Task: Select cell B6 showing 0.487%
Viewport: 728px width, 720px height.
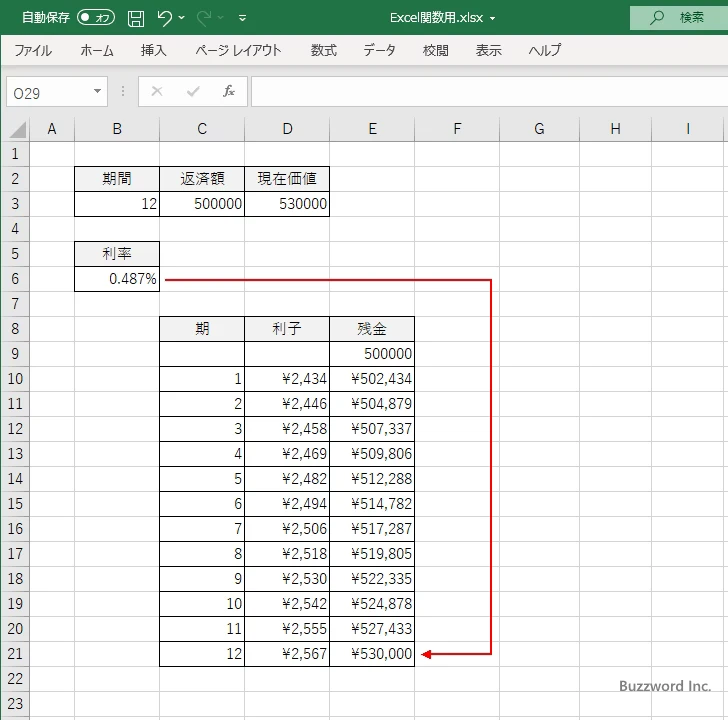Action: pyautogui.click(x=117, y=279)
